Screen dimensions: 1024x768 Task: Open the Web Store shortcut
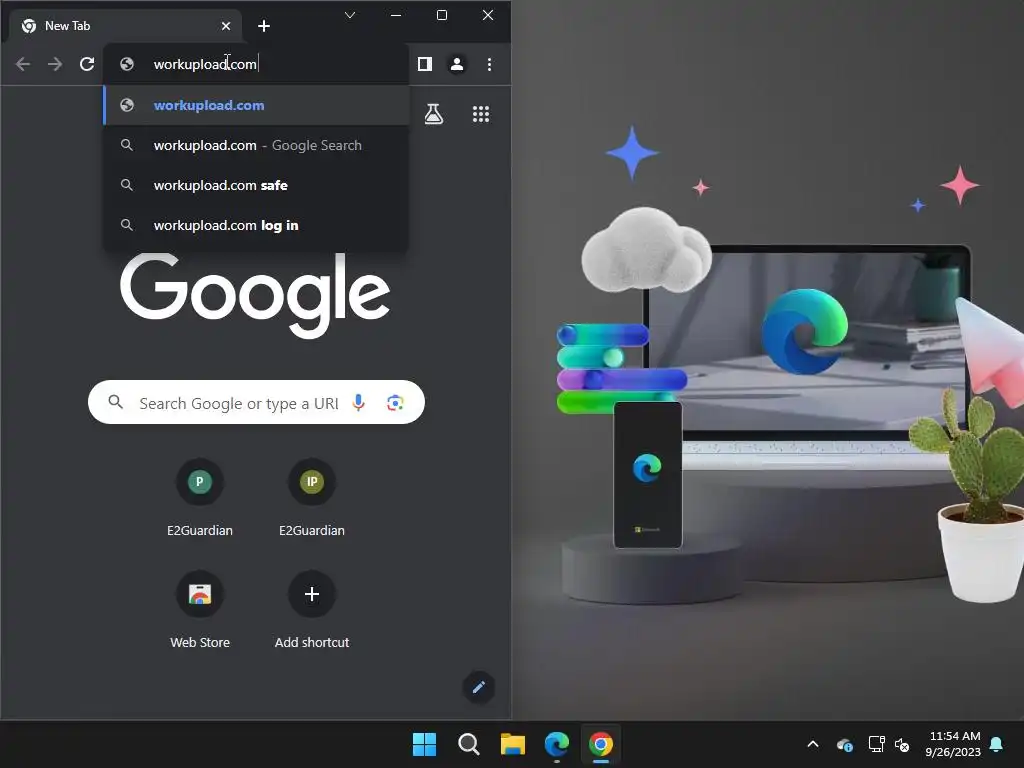point(200,609)
